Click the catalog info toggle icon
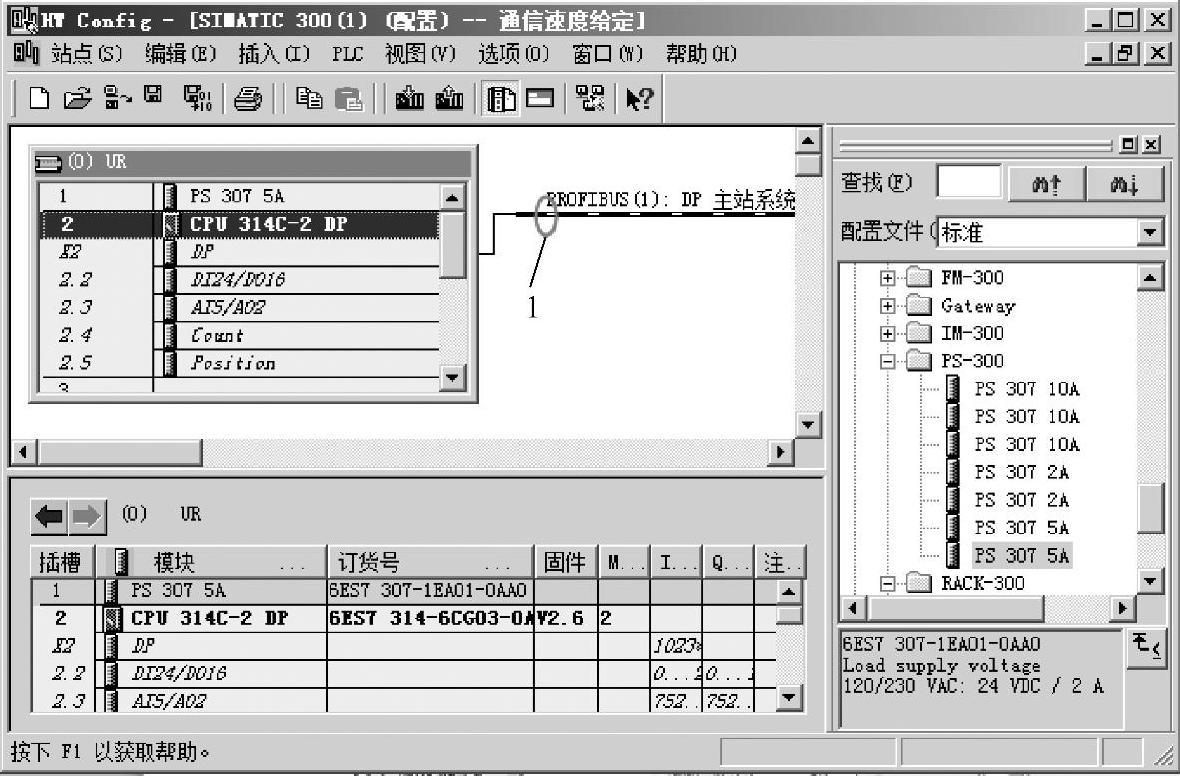 (x=1145, y=648)
